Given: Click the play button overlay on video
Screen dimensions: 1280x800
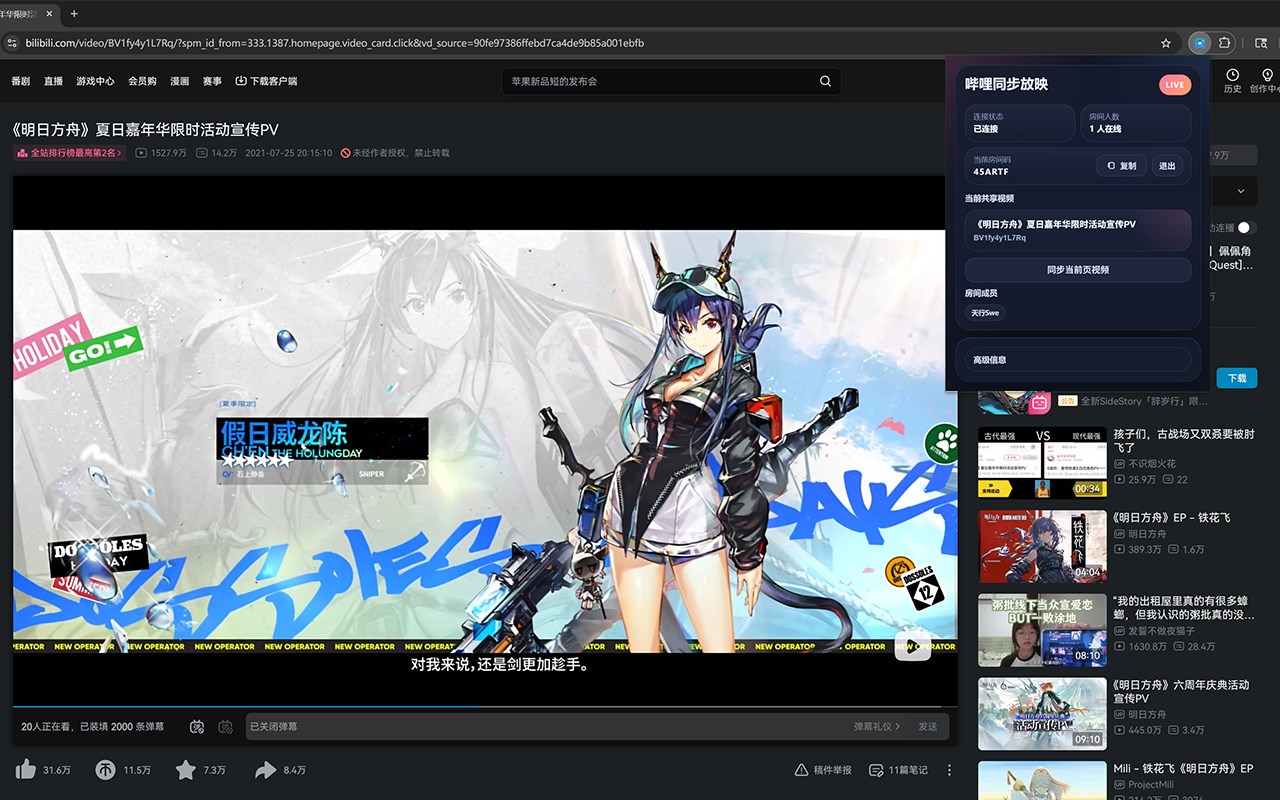Looking at the screenshot, I should [x=912, y=645].
